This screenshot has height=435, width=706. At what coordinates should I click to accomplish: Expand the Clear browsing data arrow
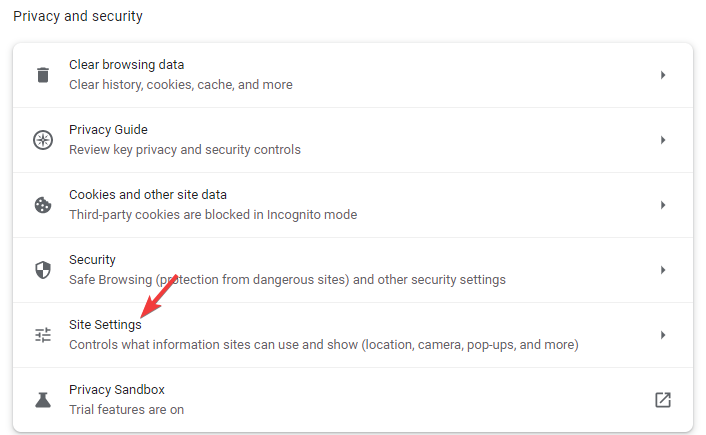point(663,75)
